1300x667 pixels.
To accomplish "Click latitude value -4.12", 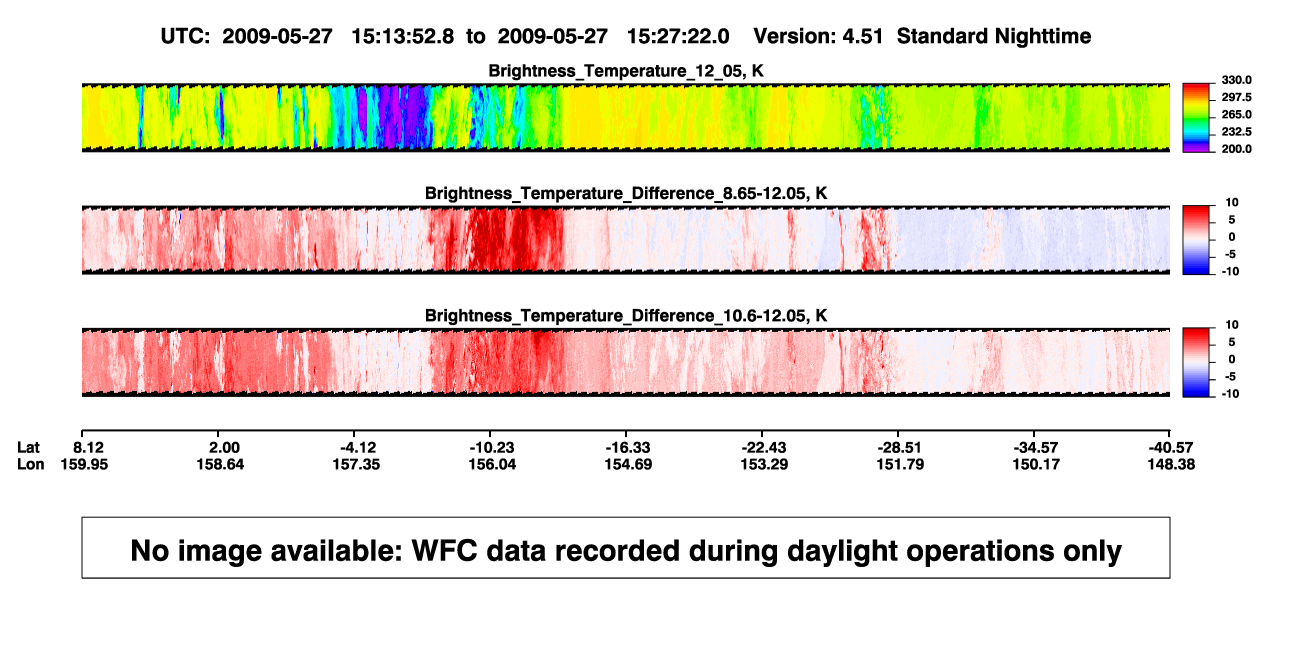I will point(358,447).
